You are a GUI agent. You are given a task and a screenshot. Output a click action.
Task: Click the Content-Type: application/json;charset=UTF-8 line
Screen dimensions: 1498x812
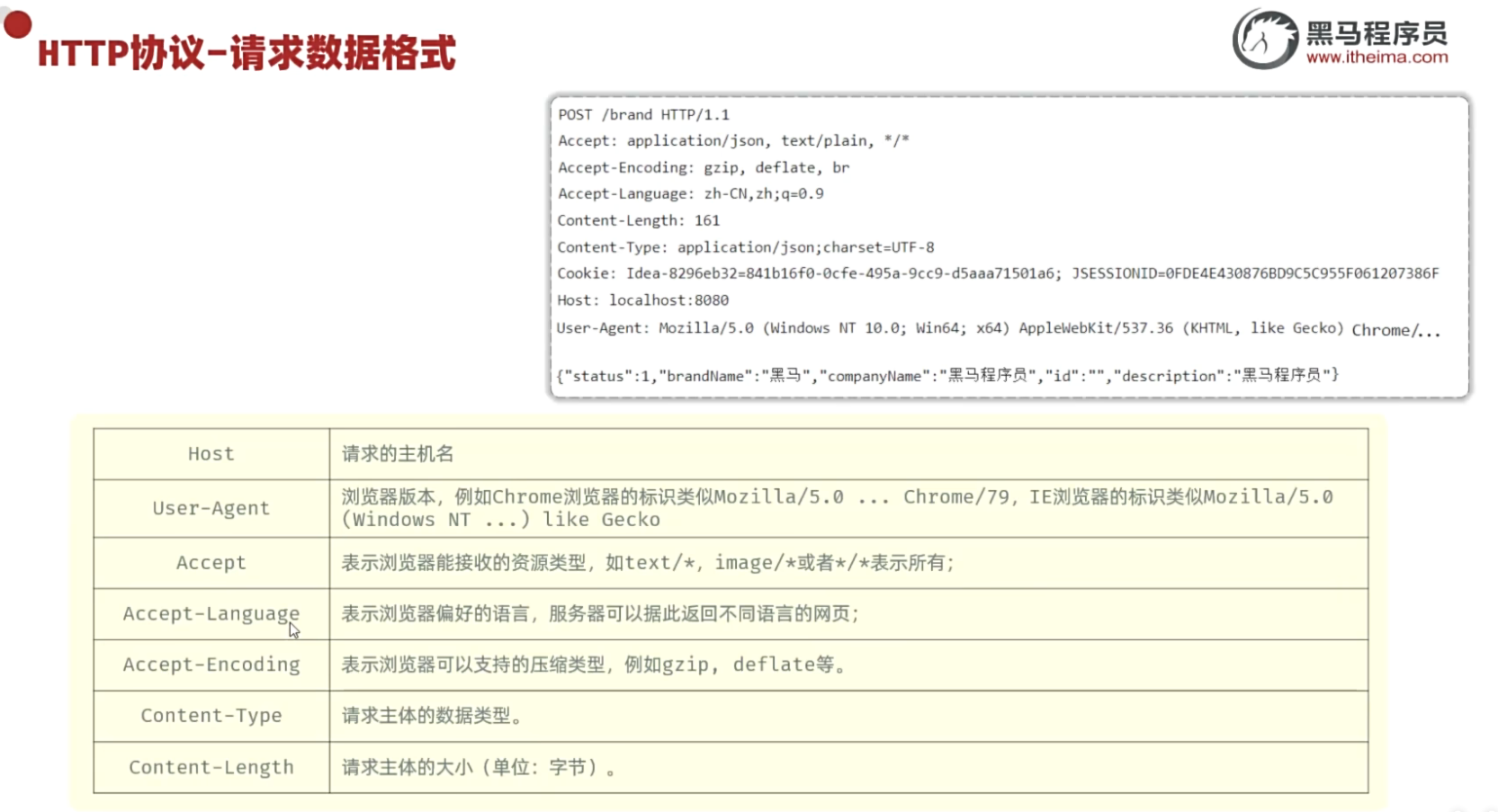pos(746,247)
